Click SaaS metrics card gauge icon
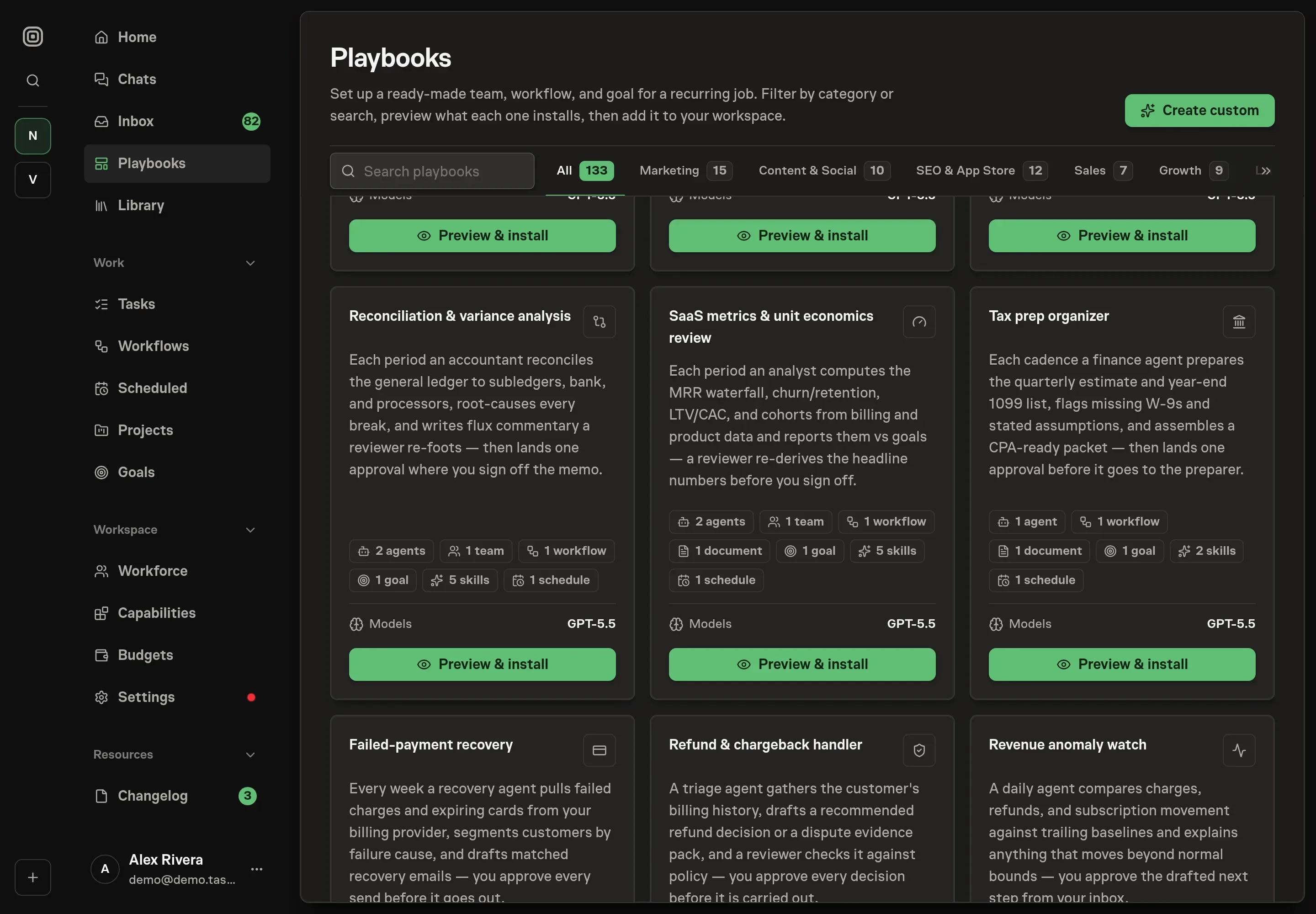The height and width of the screenshot is (914, 1316). coord(919,322)
